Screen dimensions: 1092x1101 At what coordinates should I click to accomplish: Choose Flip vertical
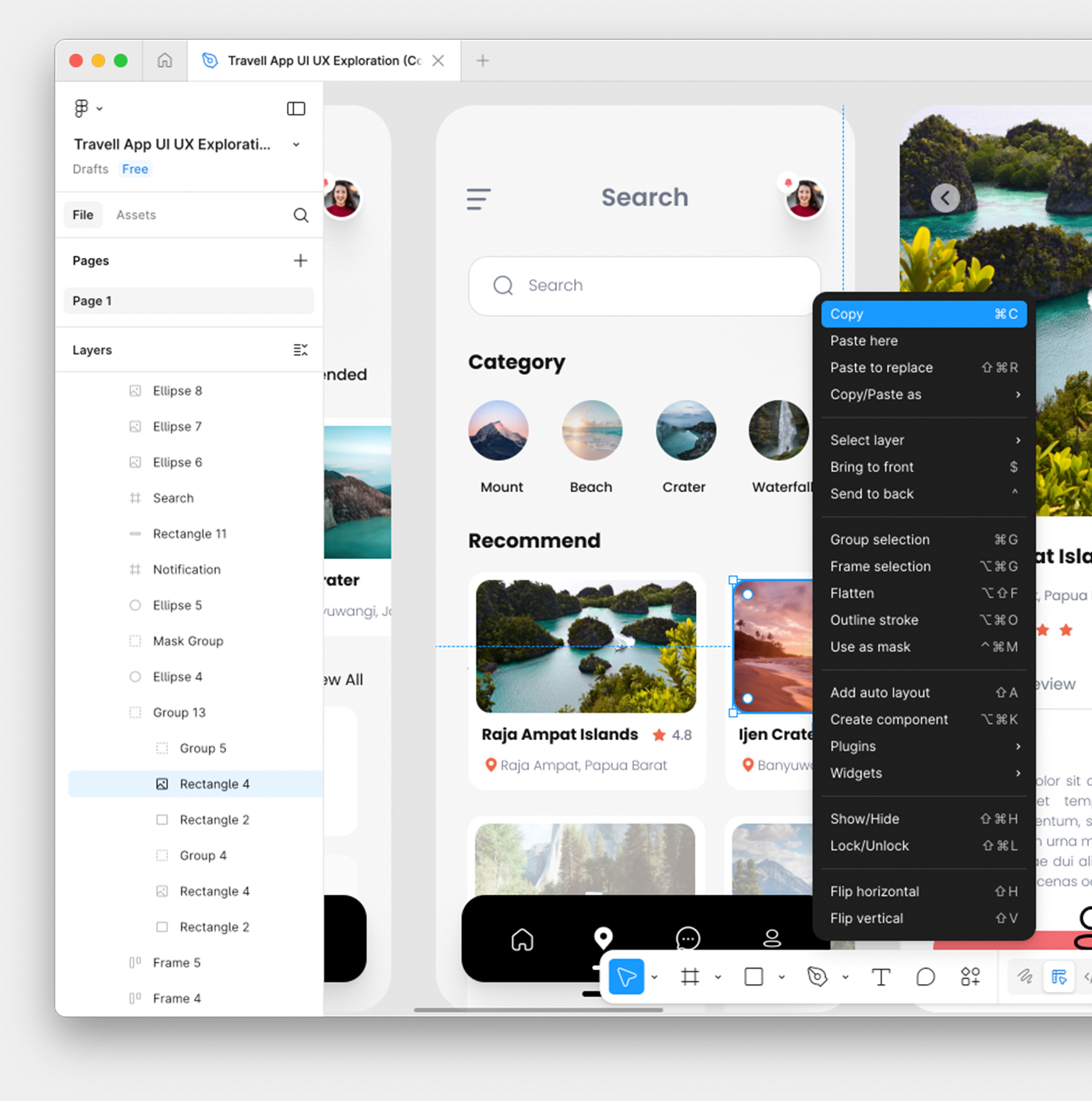click(924, 919)
